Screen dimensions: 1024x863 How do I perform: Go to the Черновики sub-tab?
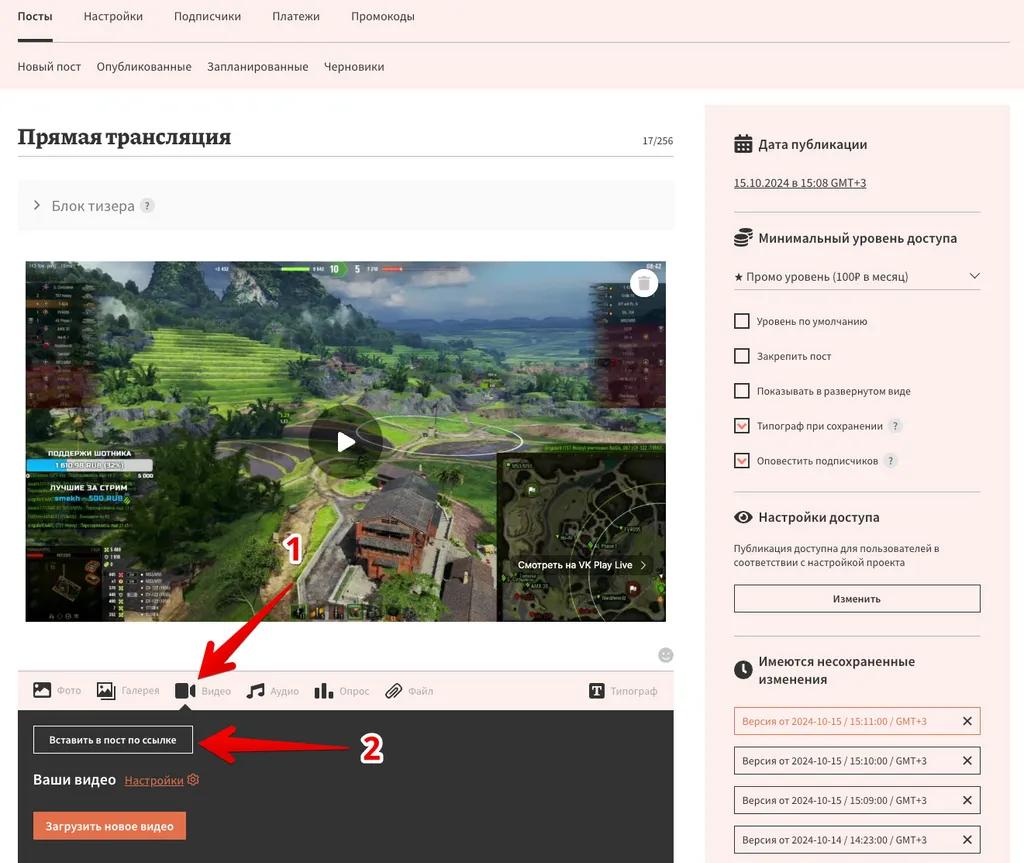[x=354, y=66]
